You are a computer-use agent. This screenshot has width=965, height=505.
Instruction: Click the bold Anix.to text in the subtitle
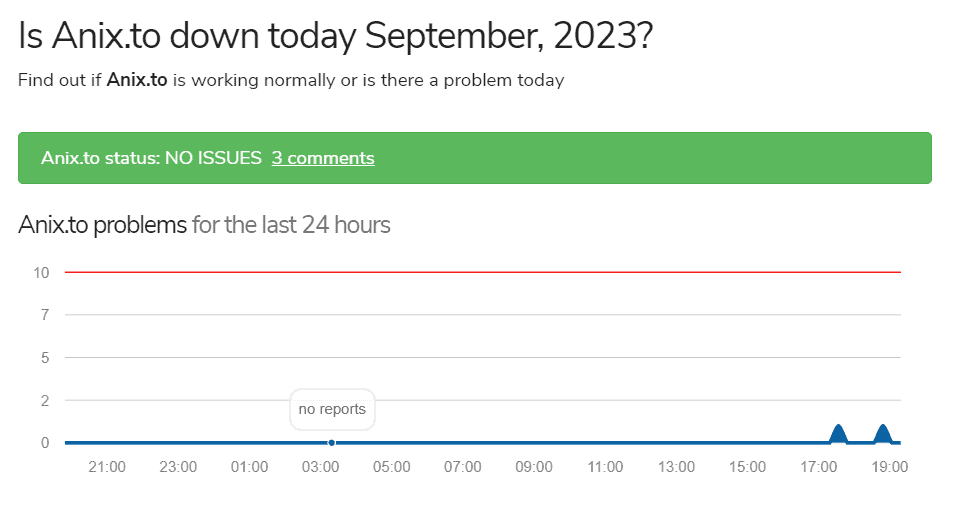click(x=137, y=80)
